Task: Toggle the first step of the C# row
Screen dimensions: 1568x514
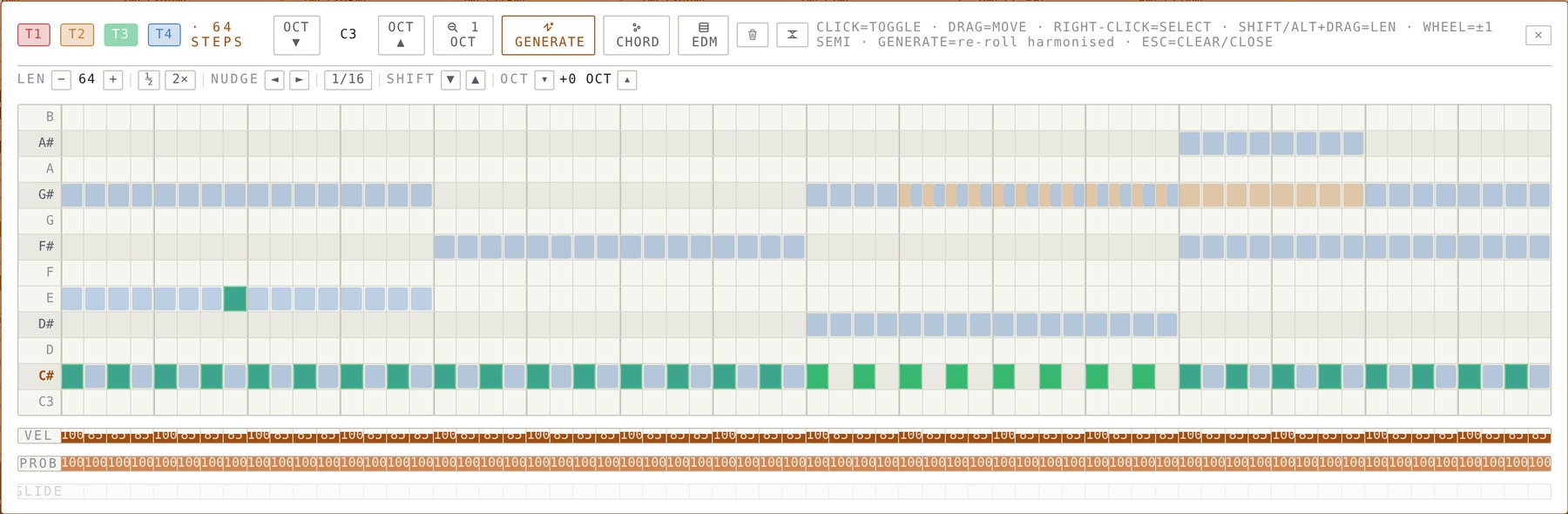Action: 72,376
